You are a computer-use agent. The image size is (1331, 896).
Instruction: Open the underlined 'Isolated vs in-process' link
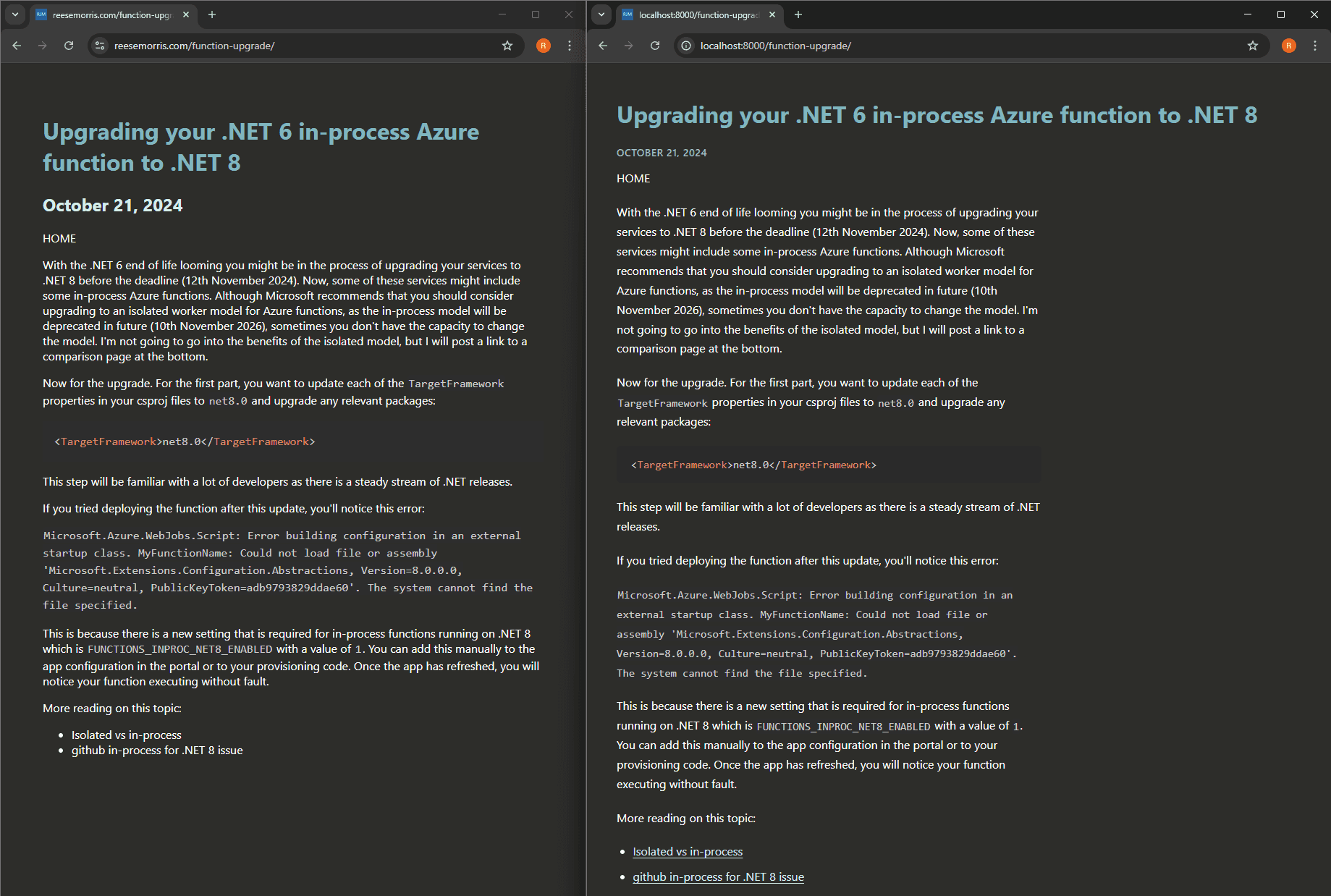pos(688,852)
